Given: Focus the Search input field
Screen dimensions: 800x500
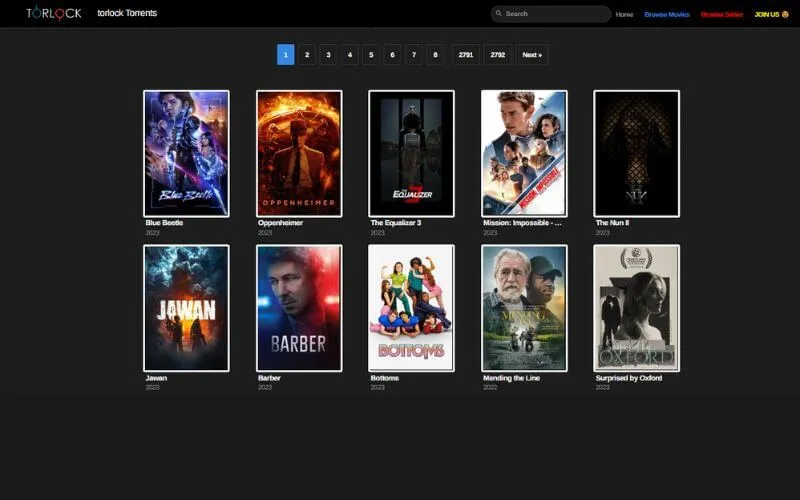Looking at the screenshot, I should tap(555, 14).
